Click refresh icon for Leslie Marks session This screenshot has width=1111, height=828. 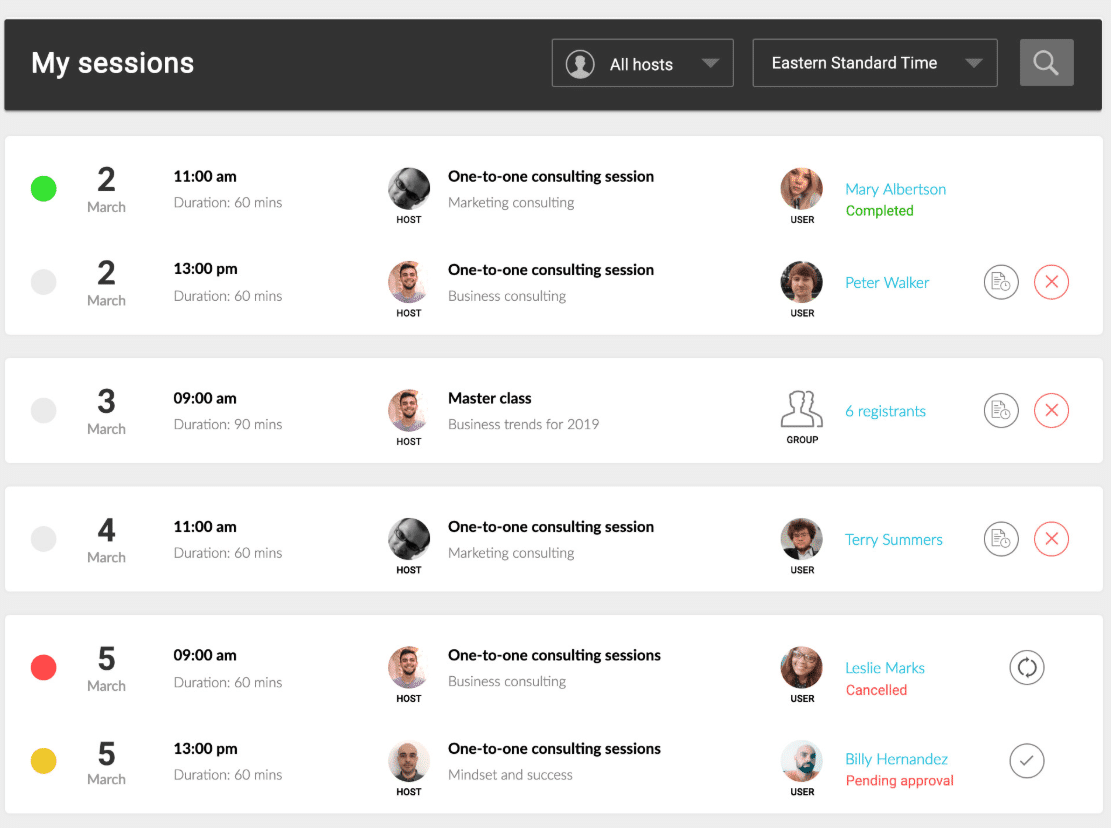pyautogui.click(x=1026, y=668)
